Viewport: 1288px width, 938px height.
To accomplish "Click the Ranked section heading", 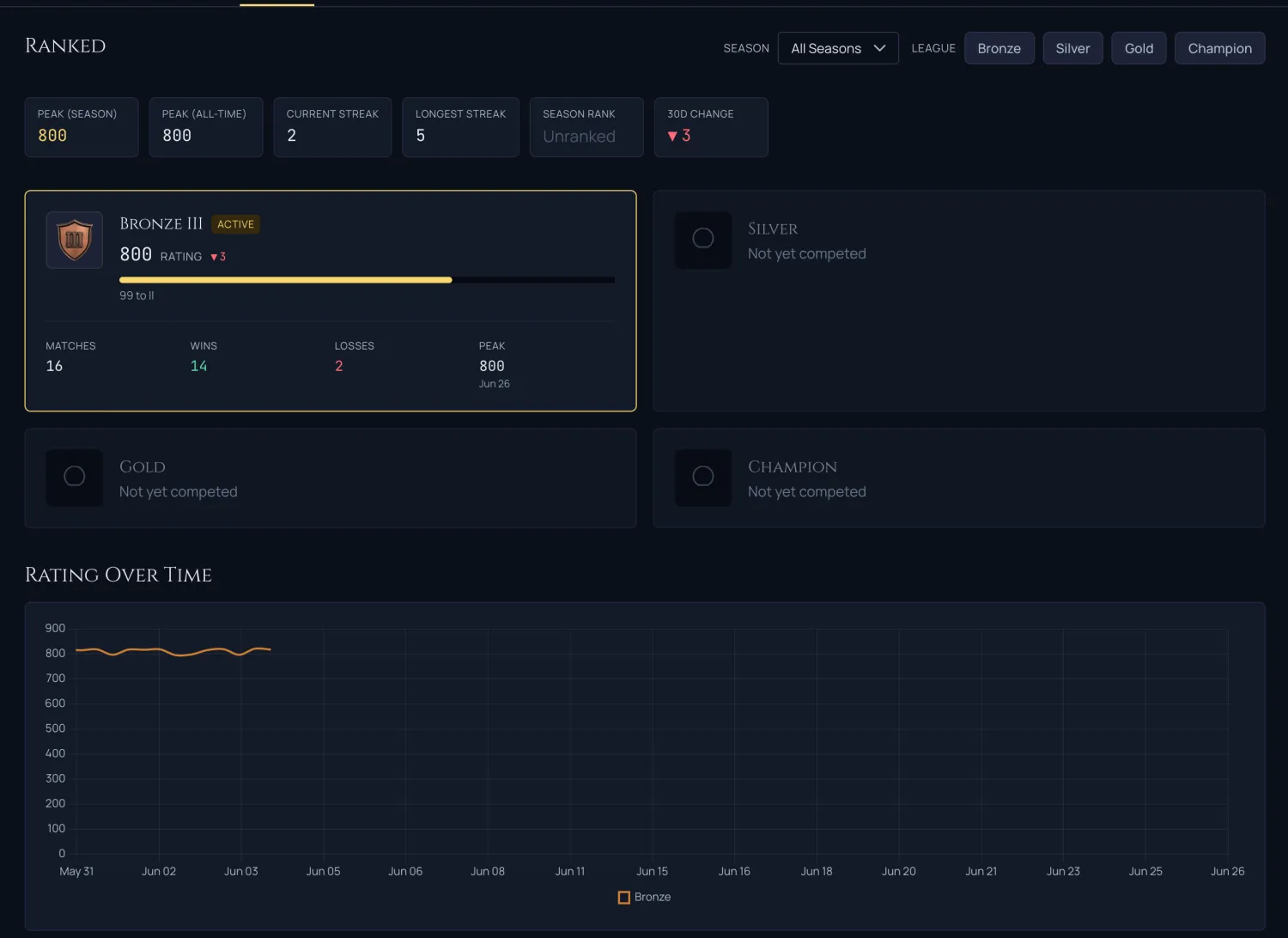I will (65, 46).
